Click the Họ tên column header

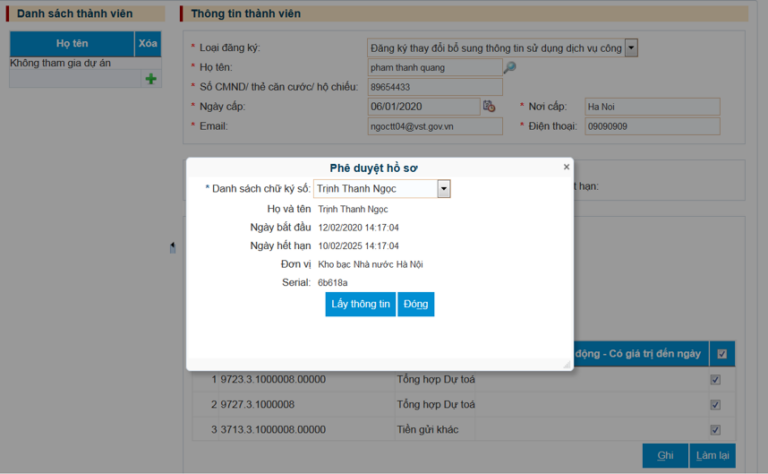coord(72,44)
